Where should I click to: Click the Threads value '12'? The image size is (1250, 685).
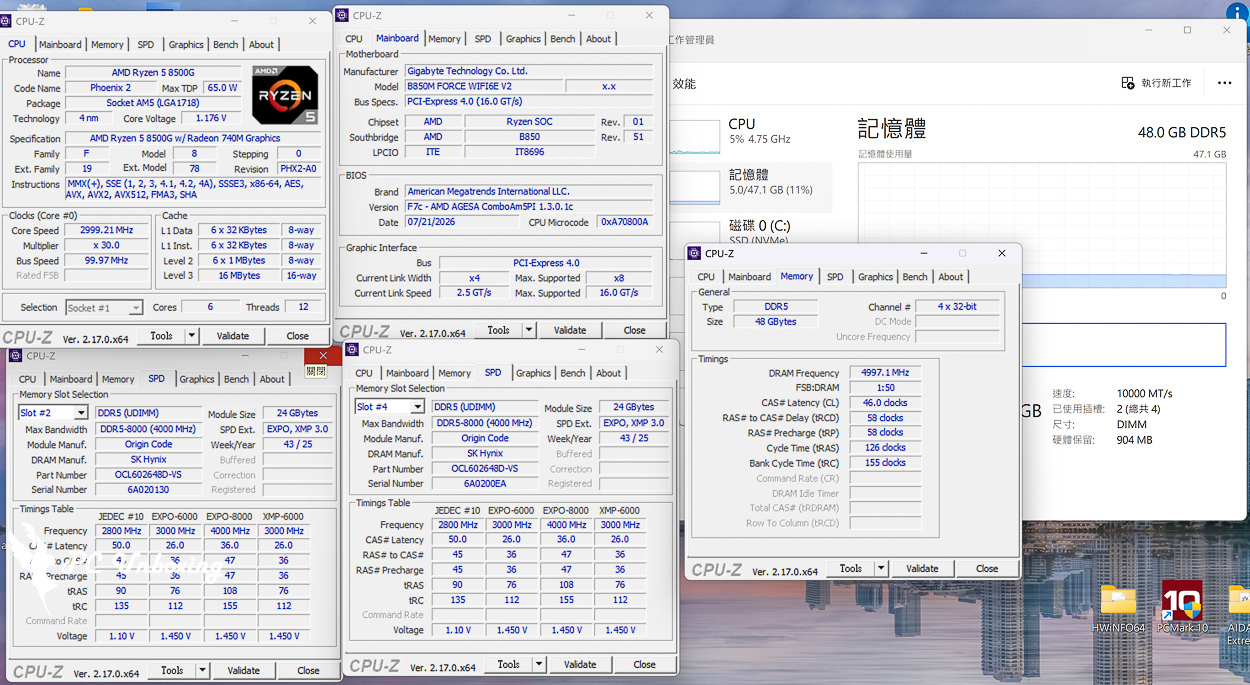303,307
